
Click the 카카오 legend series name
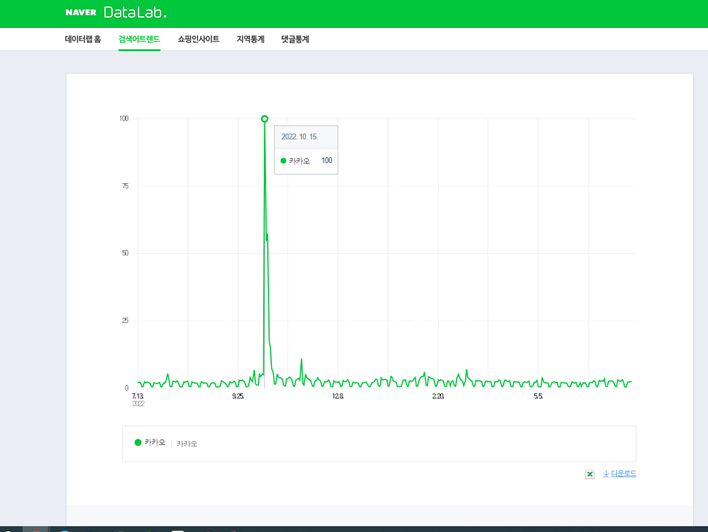pos(155,442)
